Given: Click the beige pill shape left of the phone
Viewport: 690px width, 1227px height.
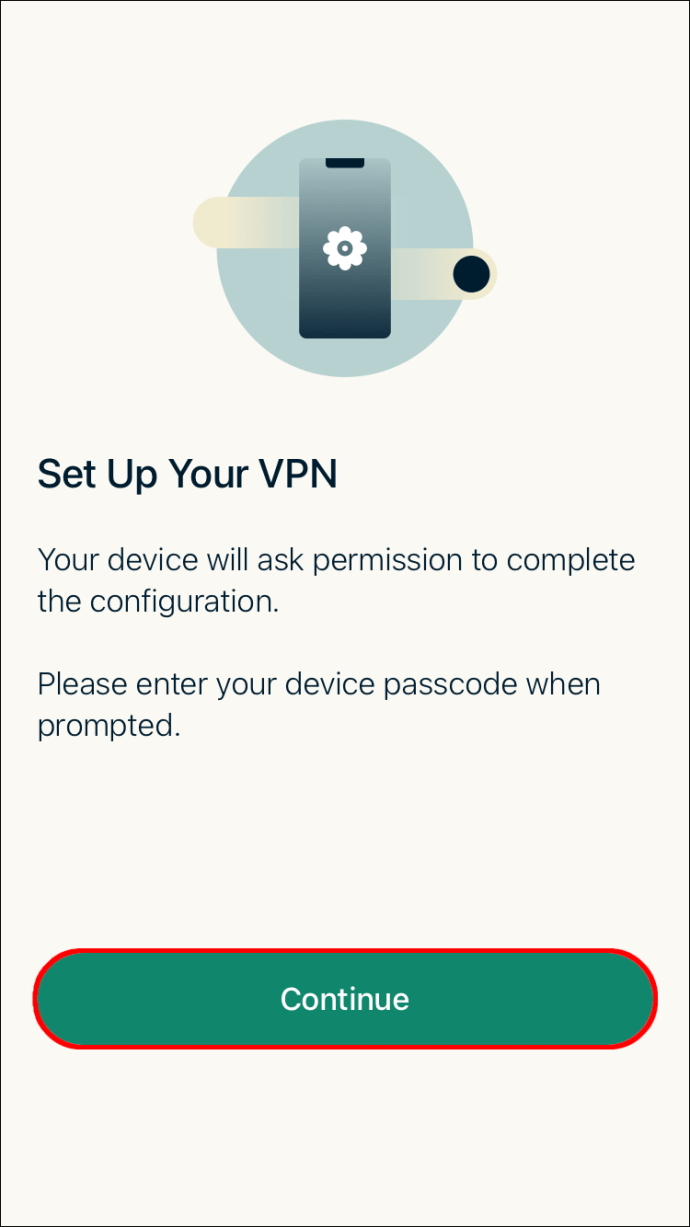Looking at the screenshot, I should (246, 222).
